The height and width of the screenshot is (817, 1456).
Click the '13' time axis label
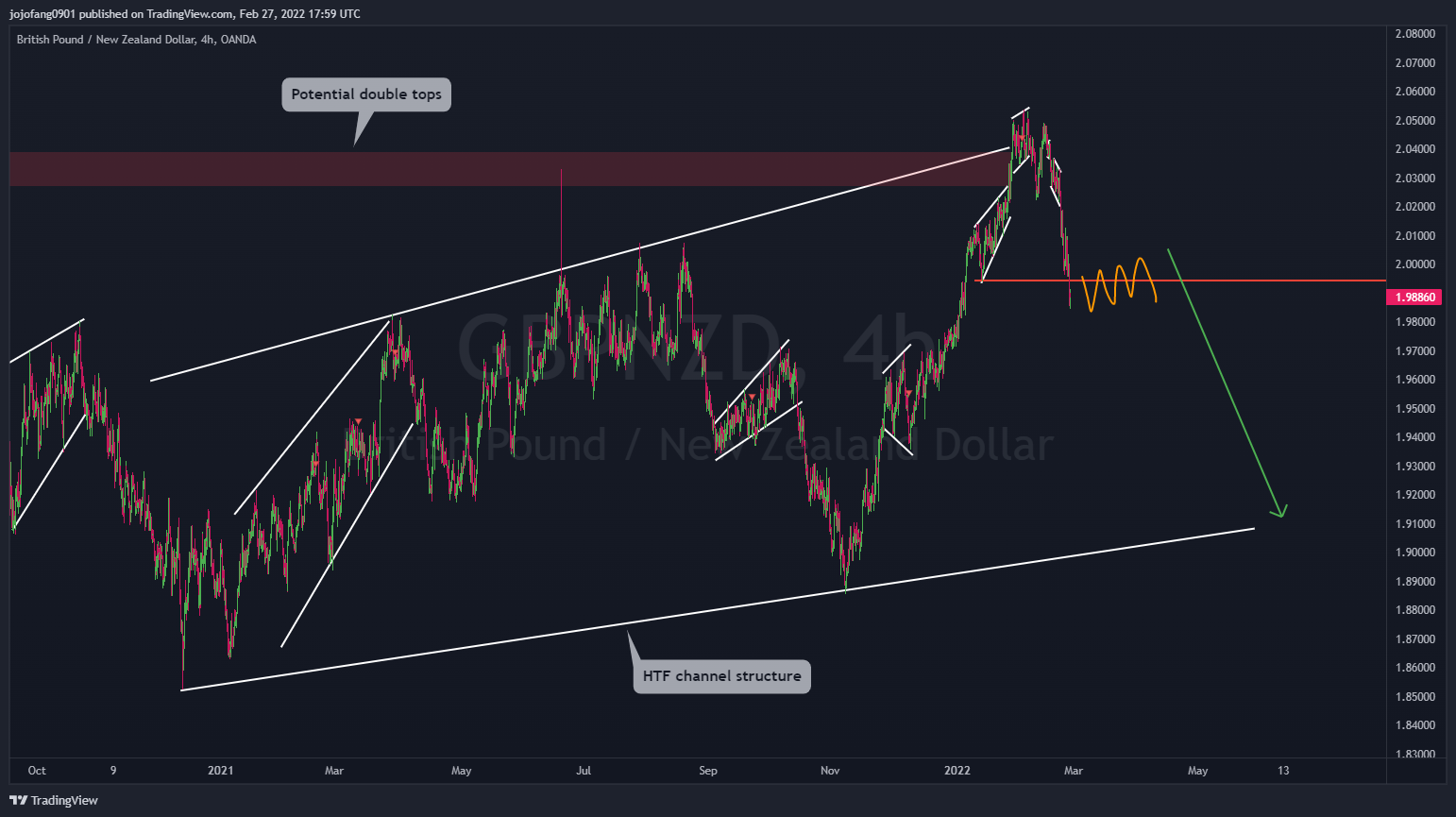[x=1283, y=771]
